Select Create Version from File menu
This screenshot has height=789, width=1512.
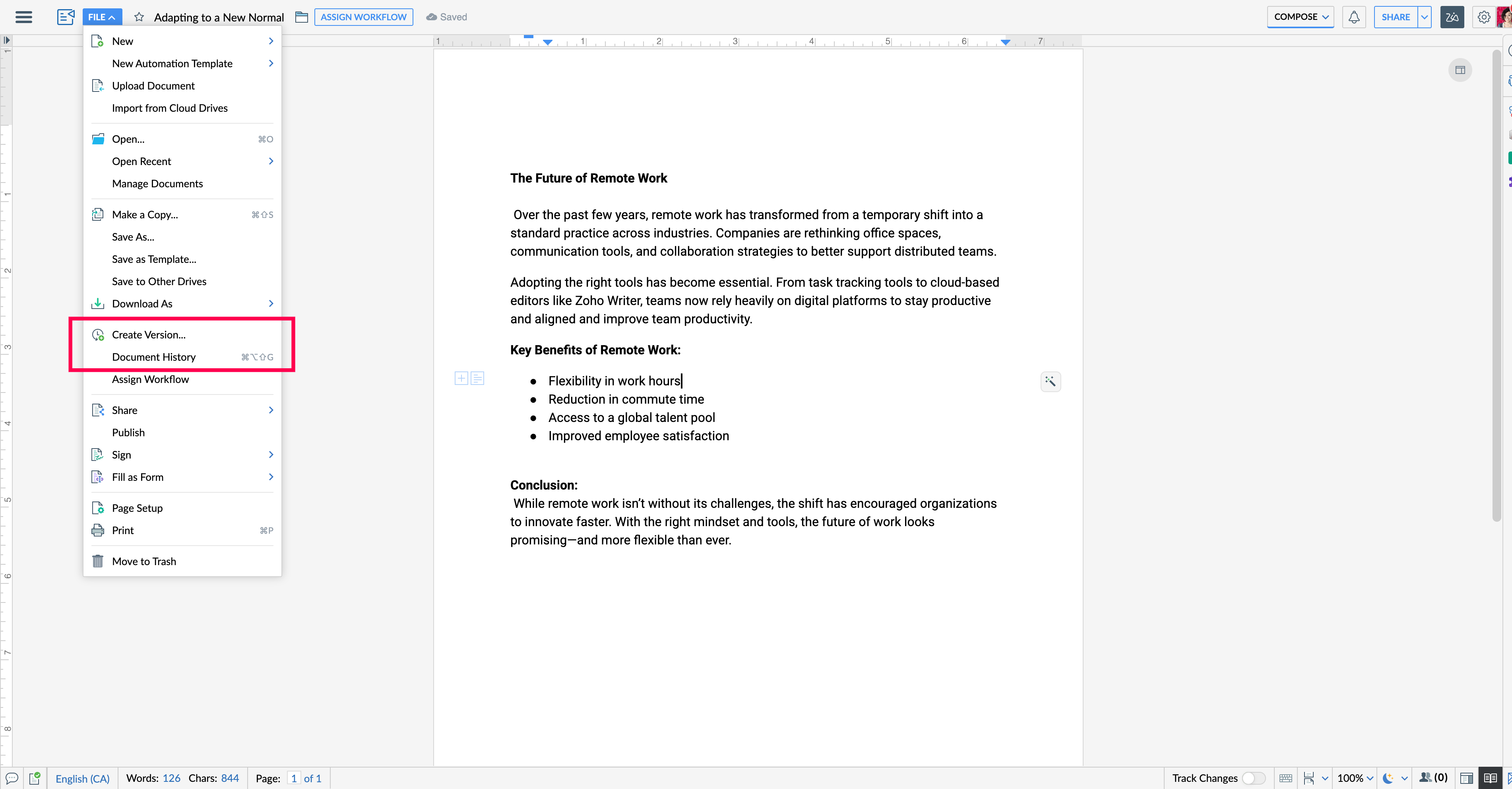pyautogui.click(x=149, y=334)
